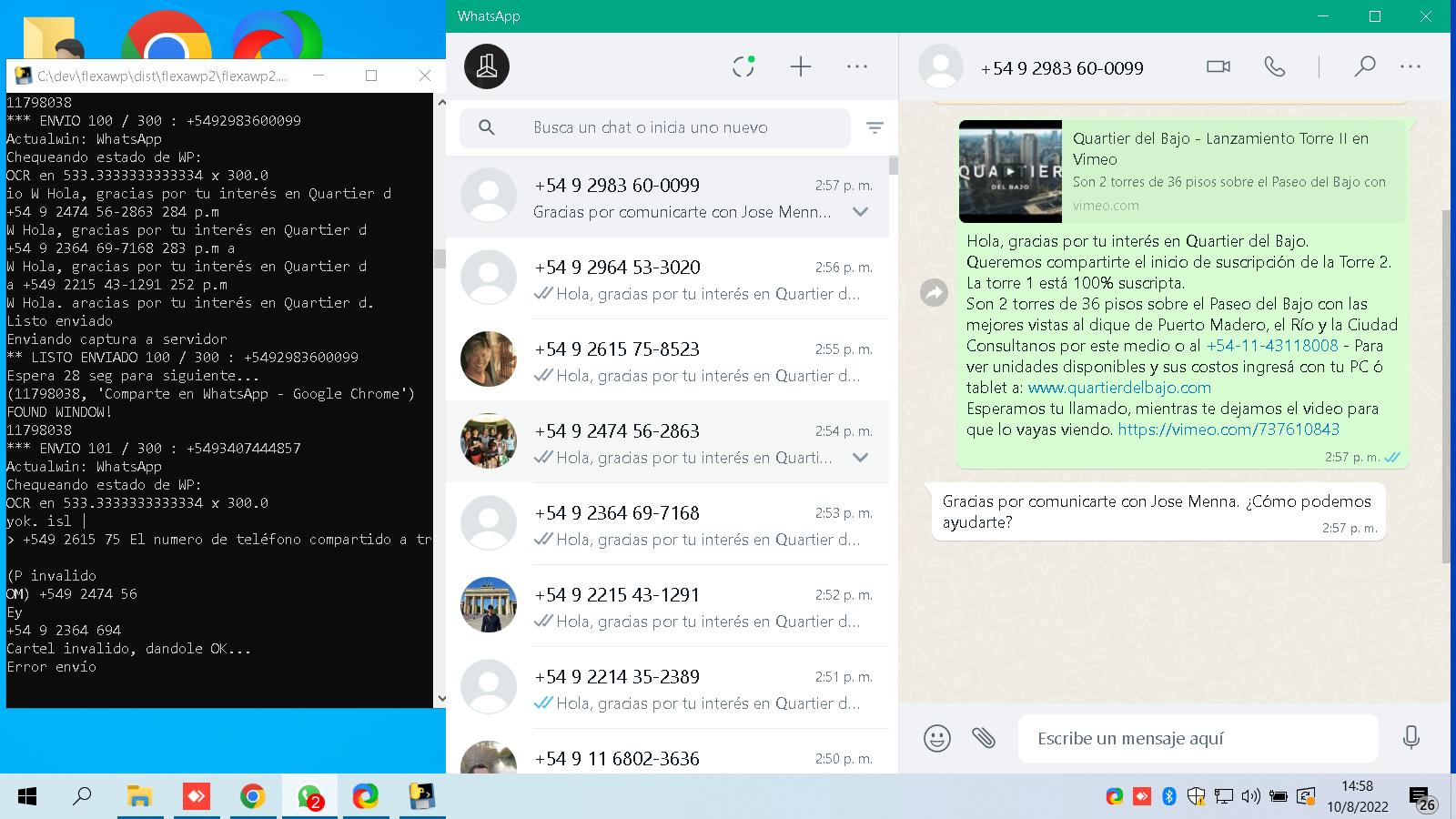
Task: Click the chat search input field
Action: point(654,127)
